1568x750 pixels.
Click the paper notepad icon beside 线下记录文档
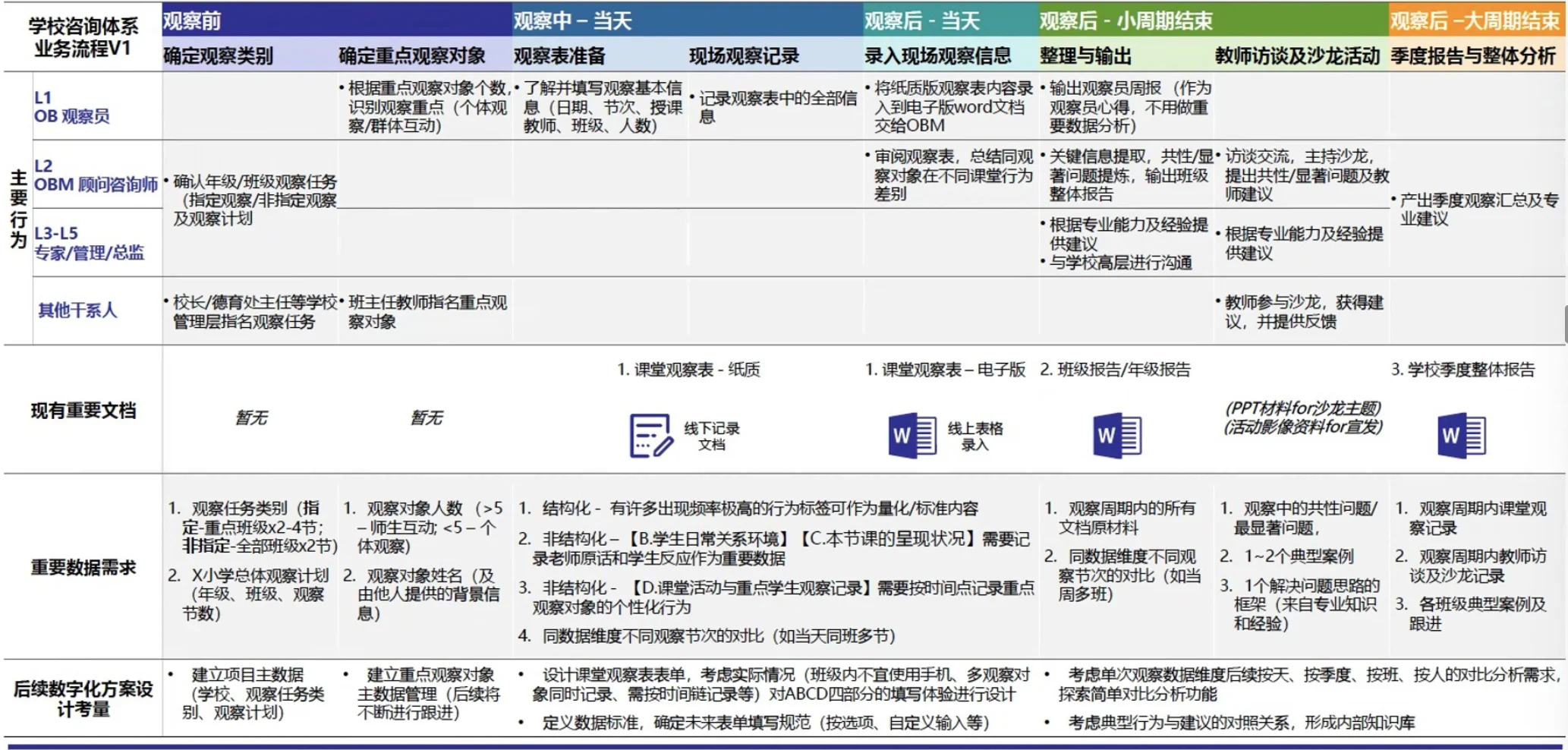point(650,436)
